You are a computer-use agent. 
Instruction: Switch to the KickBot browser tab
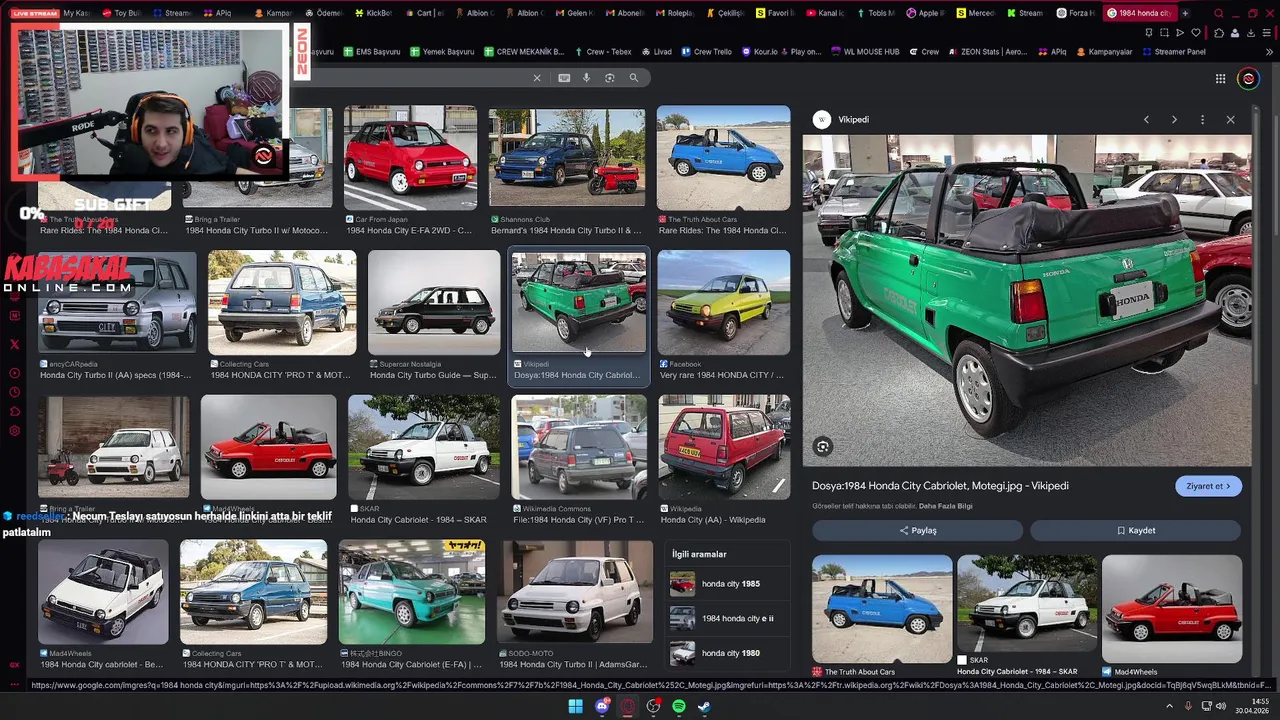(x=374, y=13)
